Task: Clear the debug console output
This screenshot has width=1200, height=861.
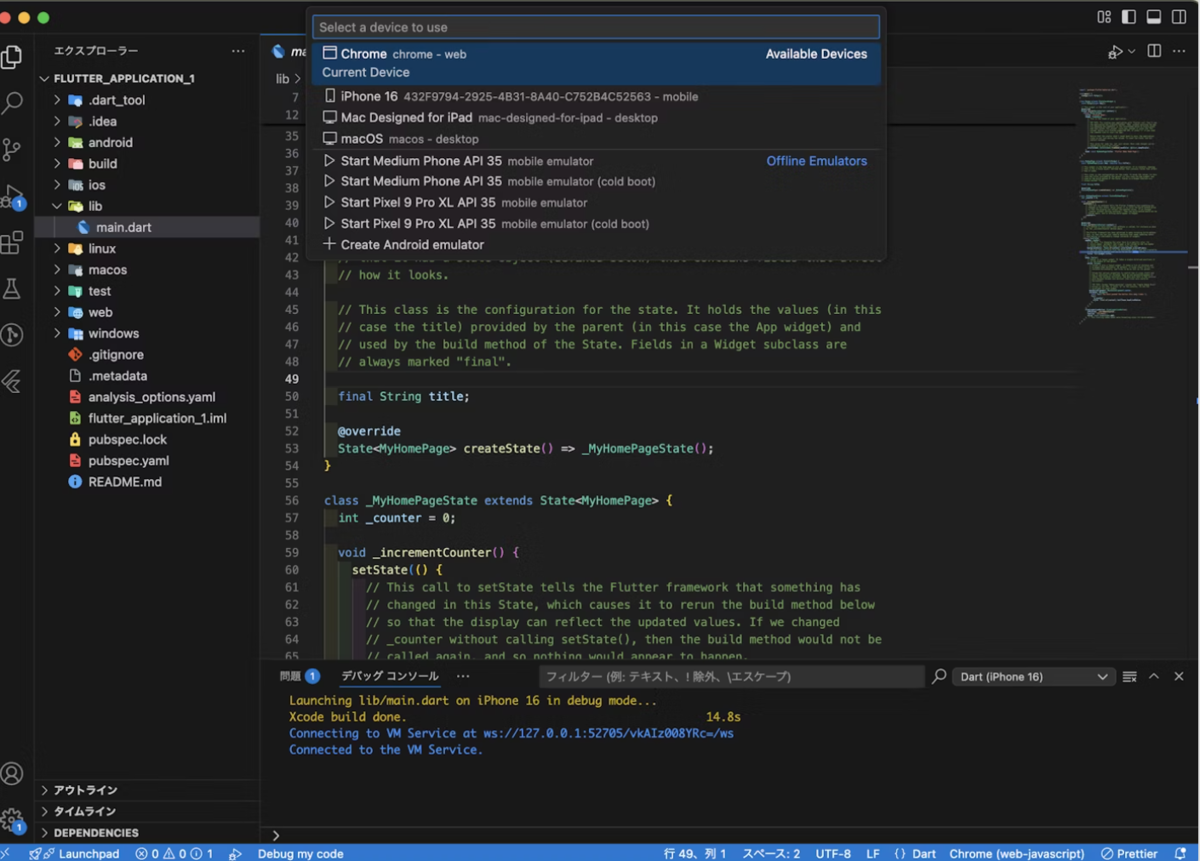Action: [1129, 677]
